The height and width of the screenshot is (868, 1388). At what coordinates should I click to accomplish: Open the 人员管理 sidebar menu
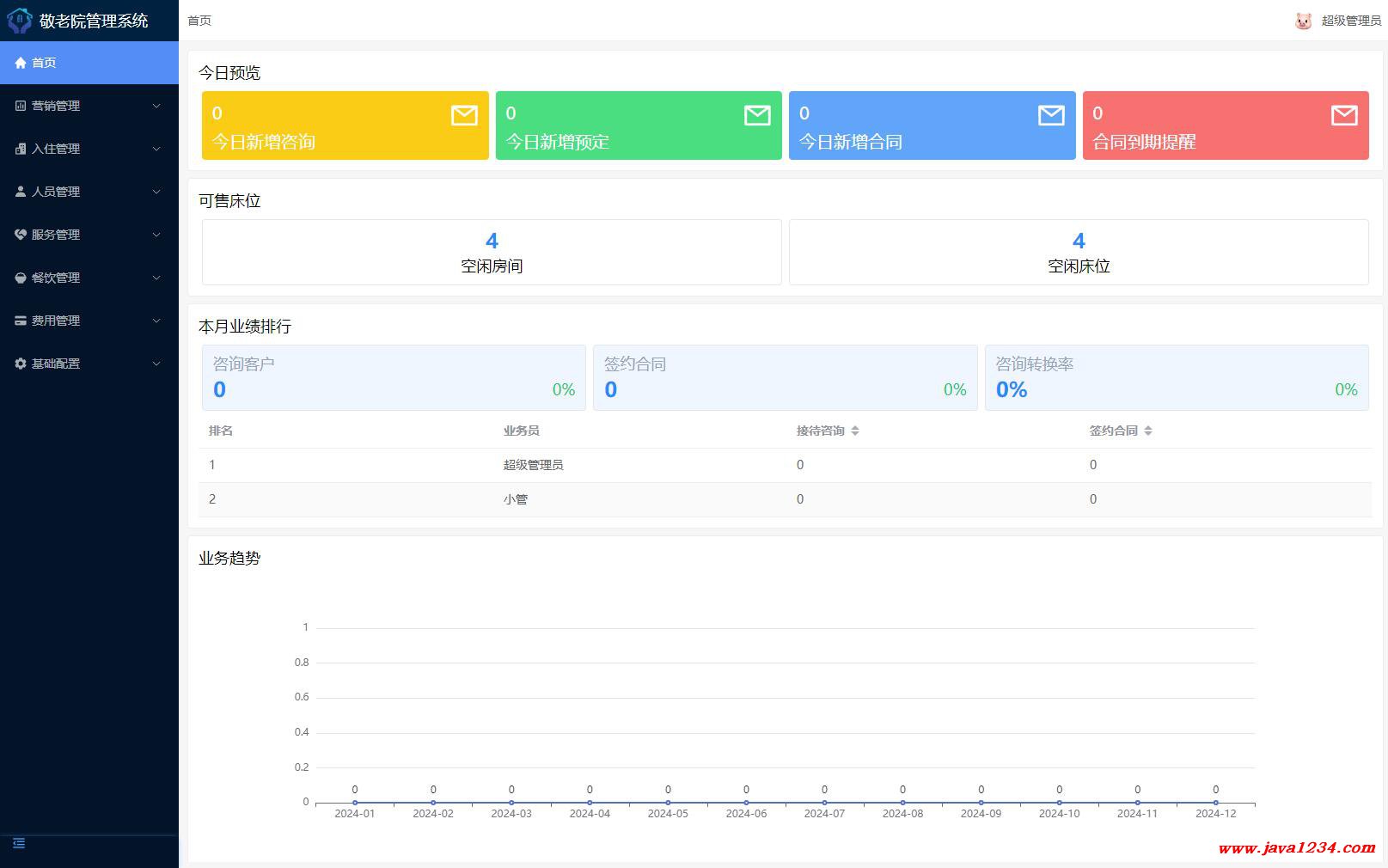89,192
